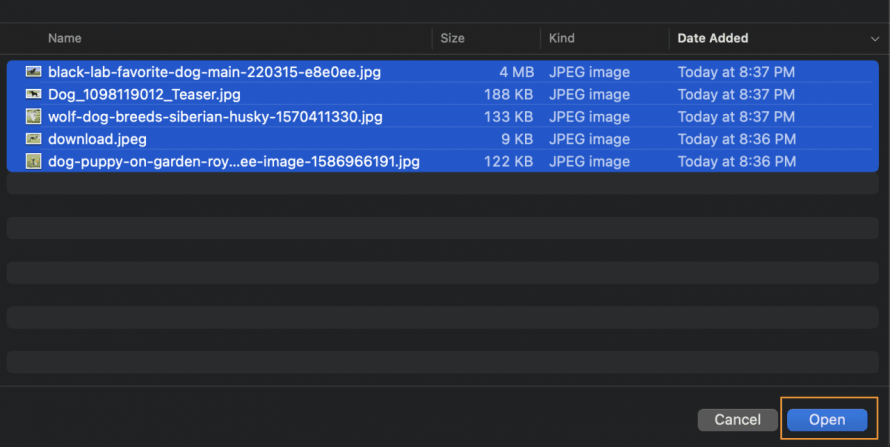
Task: Choose wolf-dog-breeds-siberian-husky-1570411330.jpg file name
Action: [x=215, y=117]
